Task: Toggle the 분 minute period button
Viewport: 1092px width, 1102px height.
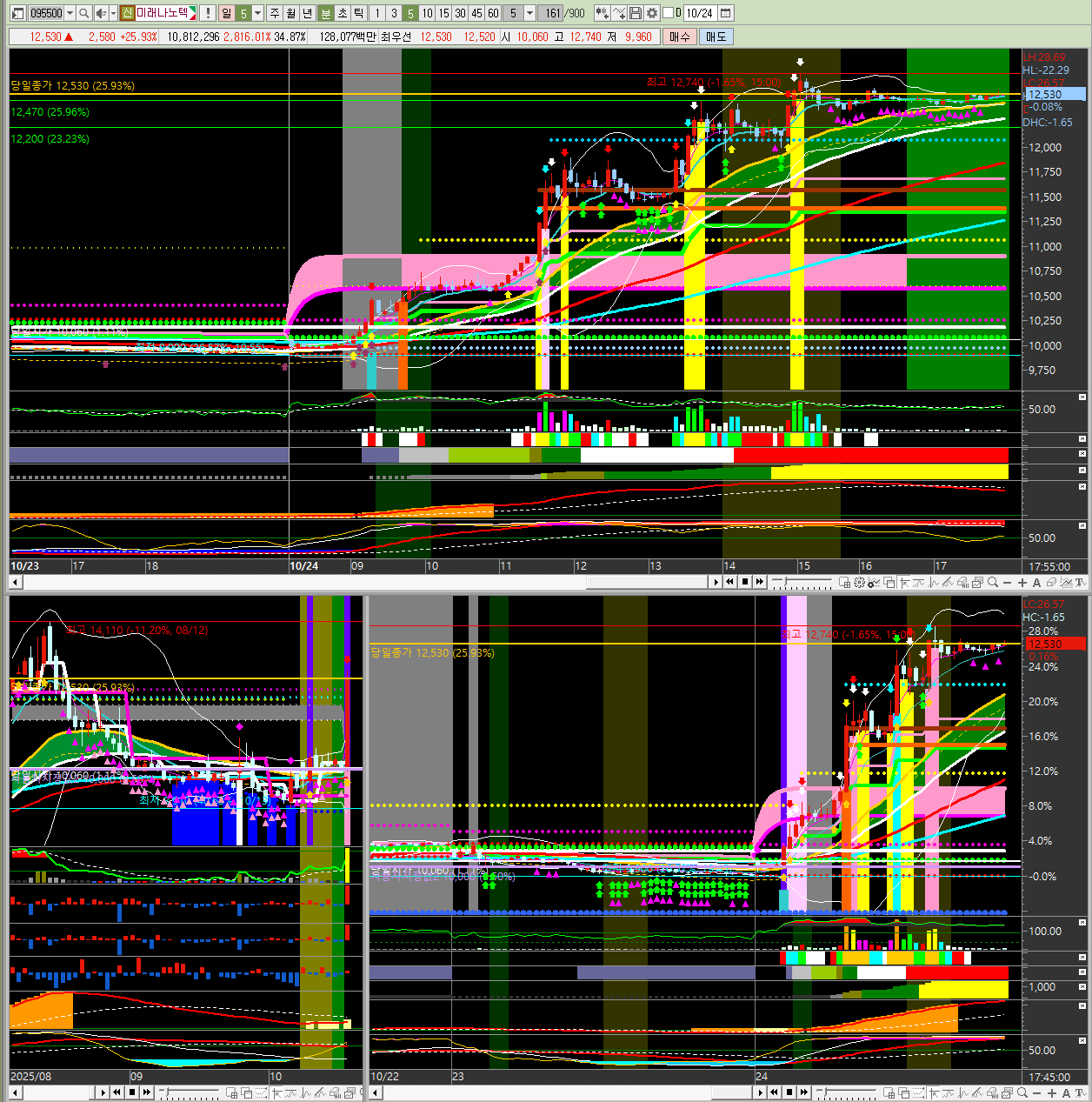Action: point(326,13)
